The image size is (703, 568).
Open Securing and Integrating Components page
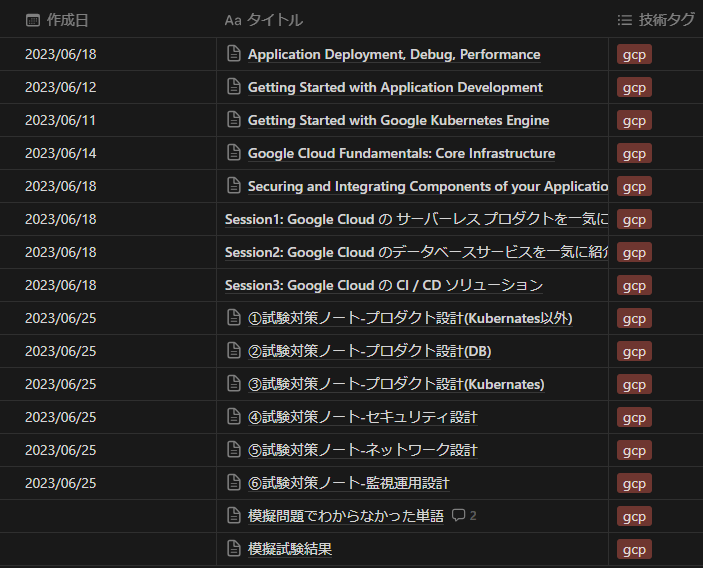pyautogui.click(x=428, y=186)
